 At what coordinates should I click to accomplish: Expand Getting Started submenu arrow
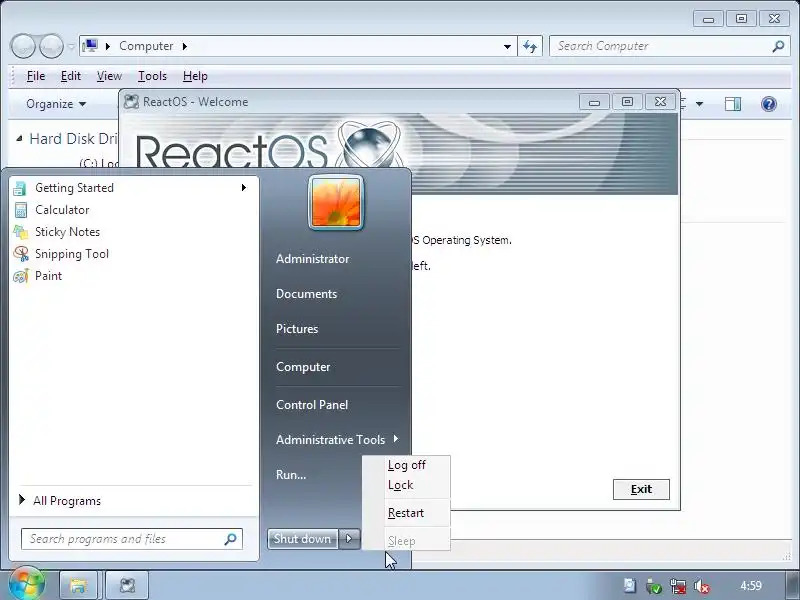[244, 188]
